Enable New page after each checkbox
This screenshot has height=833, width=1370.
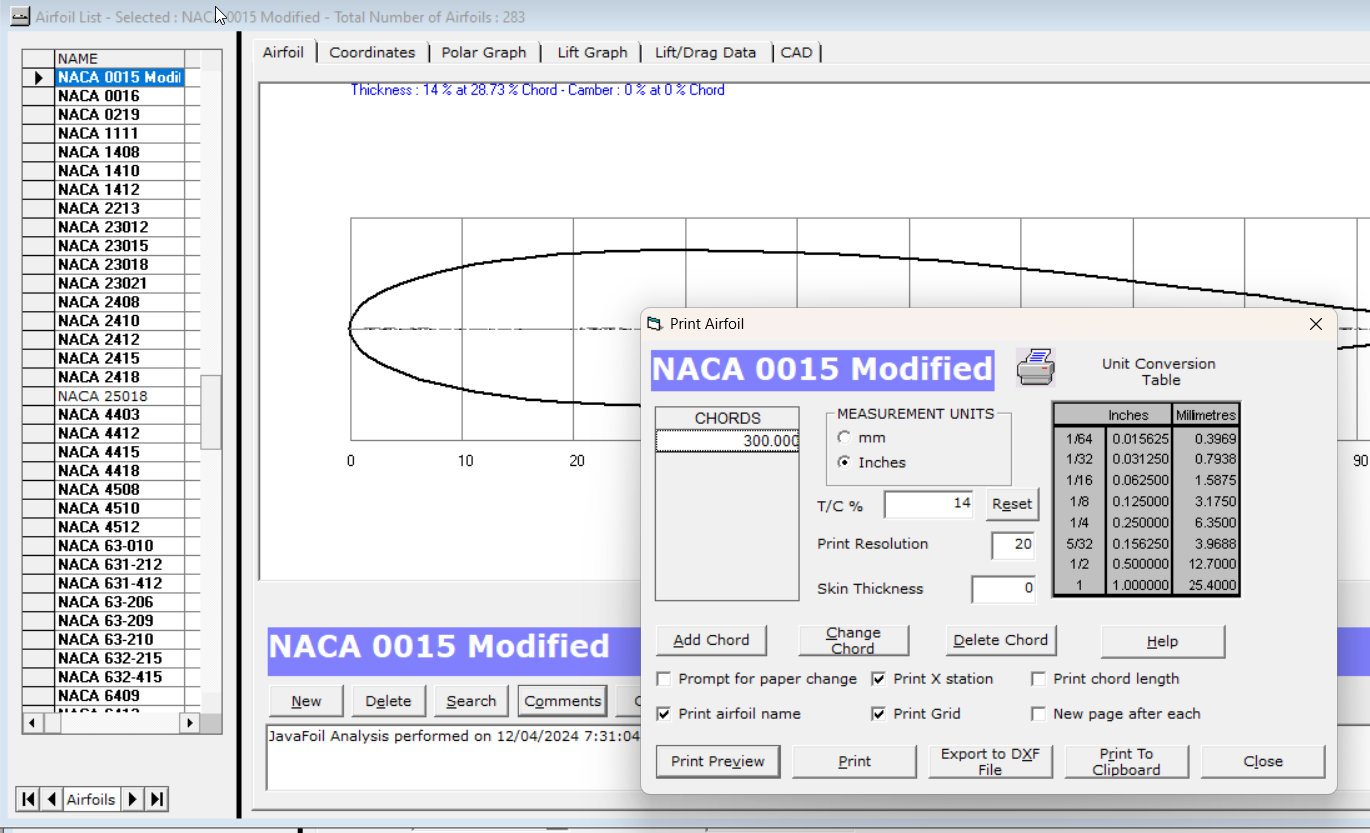click(1039, 714)
